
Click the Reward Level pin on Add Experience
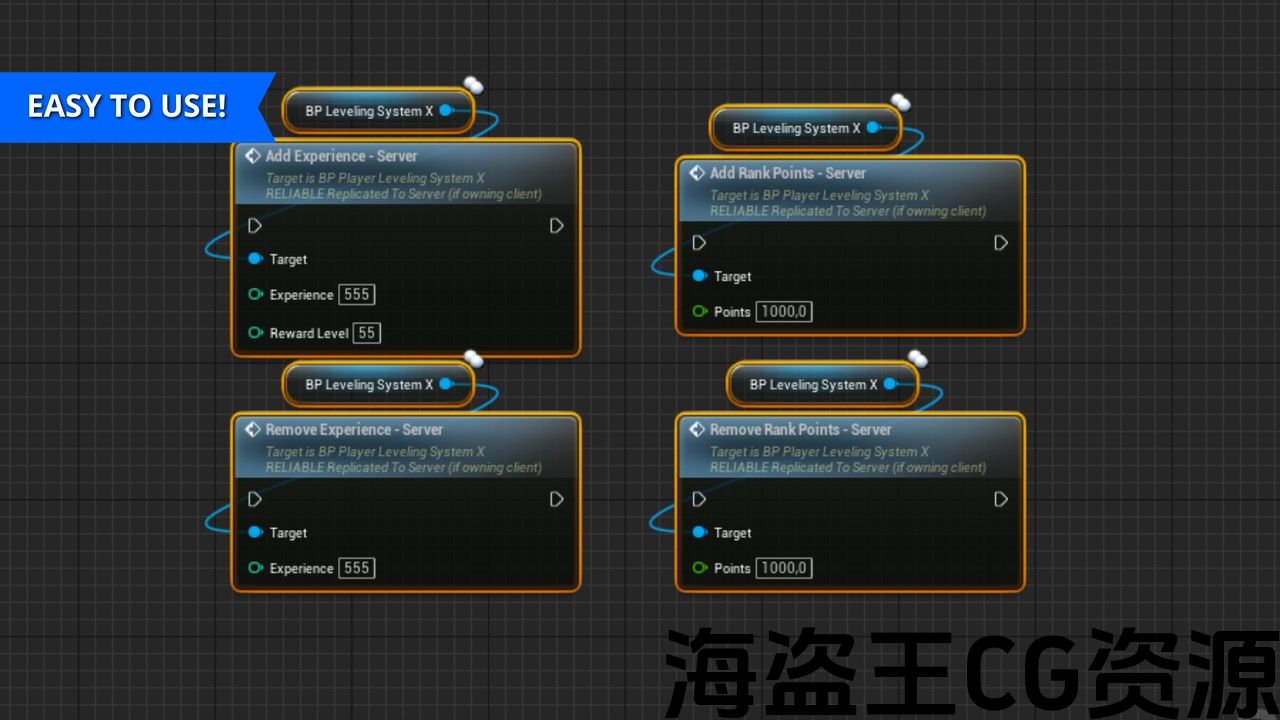pos(255,333)
